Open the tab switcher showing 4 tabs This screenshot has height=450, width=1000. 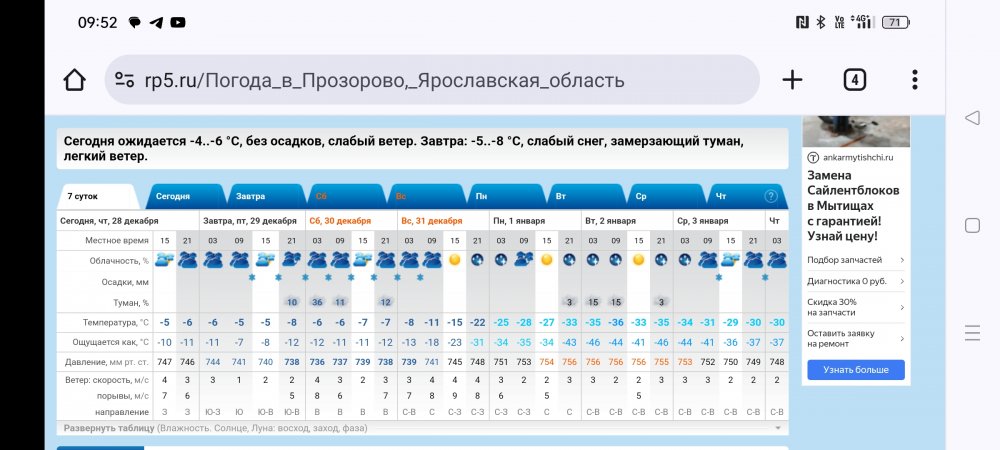(x=854, y=80)
